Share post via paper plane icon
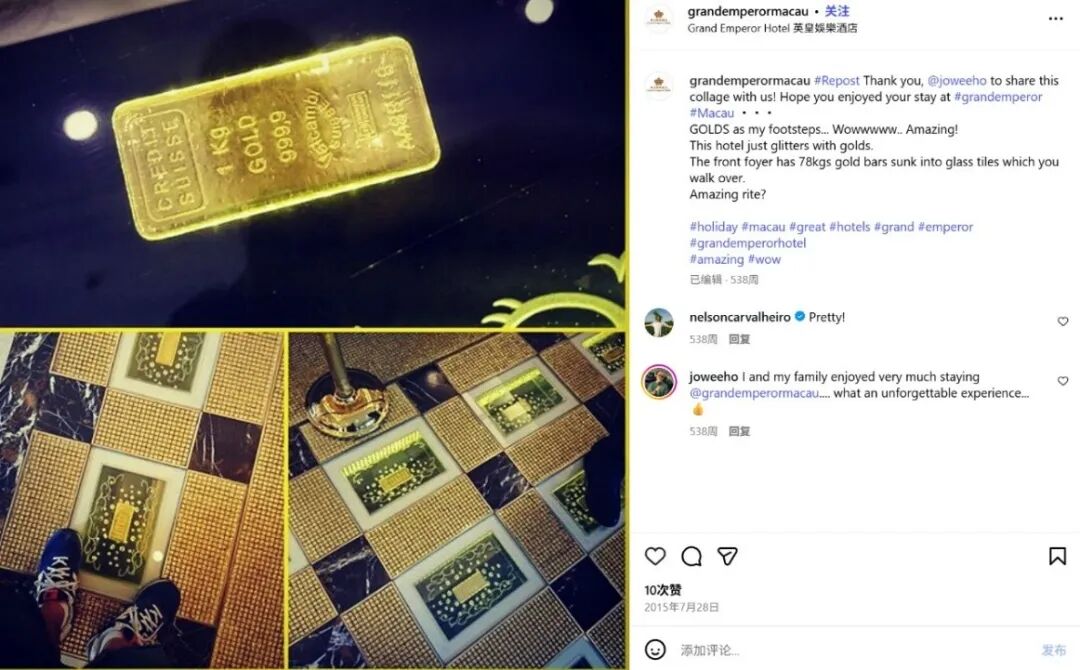 point(727,556)
